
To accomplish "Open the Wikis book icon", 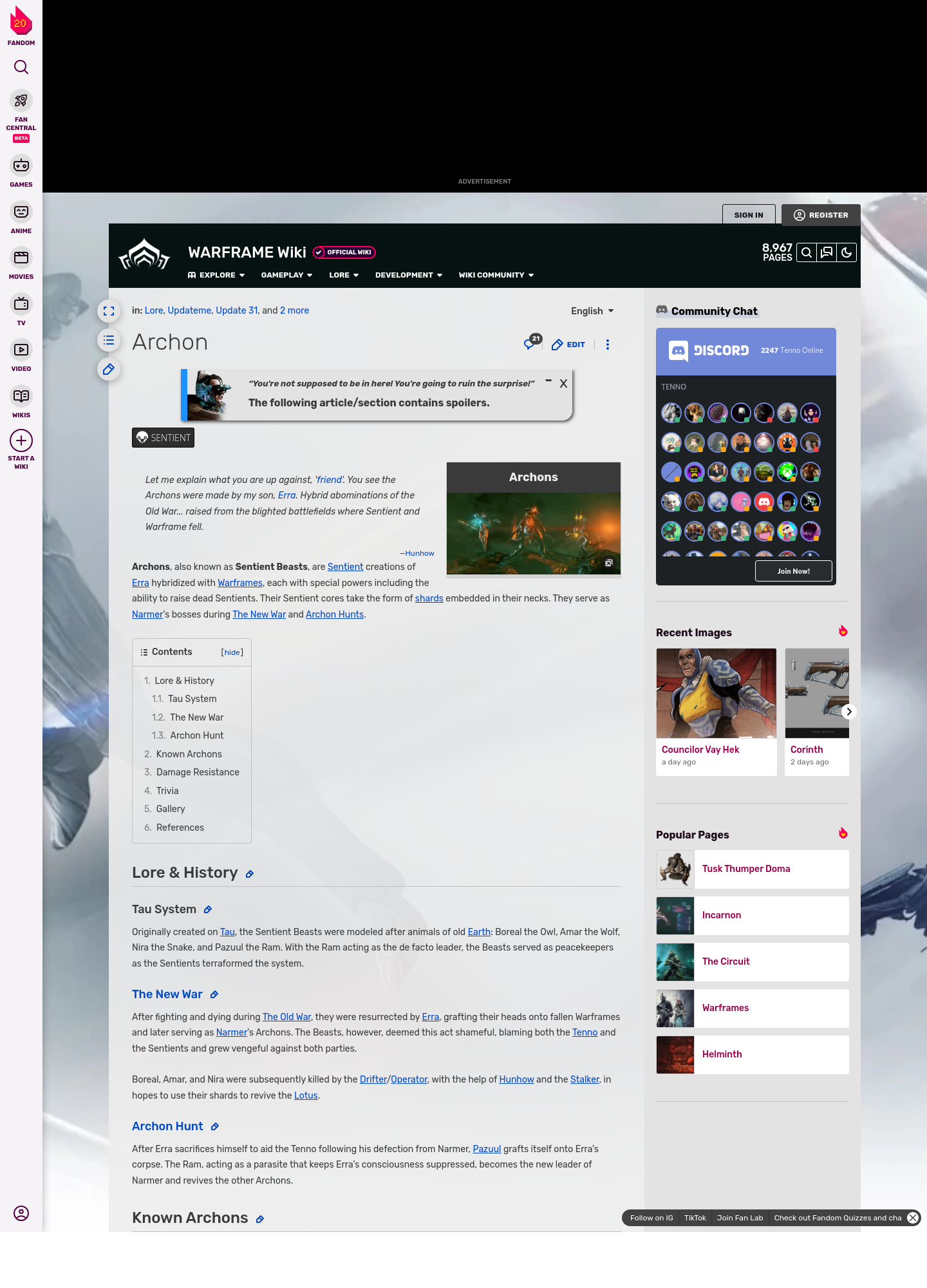I will click(x=21, y=396).
